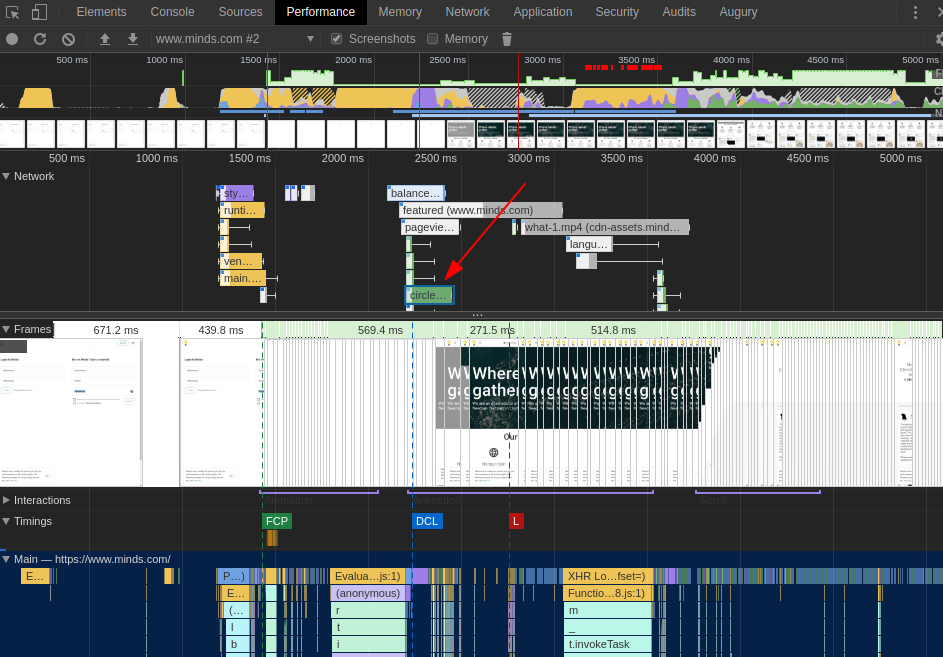Click the save profile download icon
Image resolution: width=943 pixels, height=657 pixels.
(133, 39)
